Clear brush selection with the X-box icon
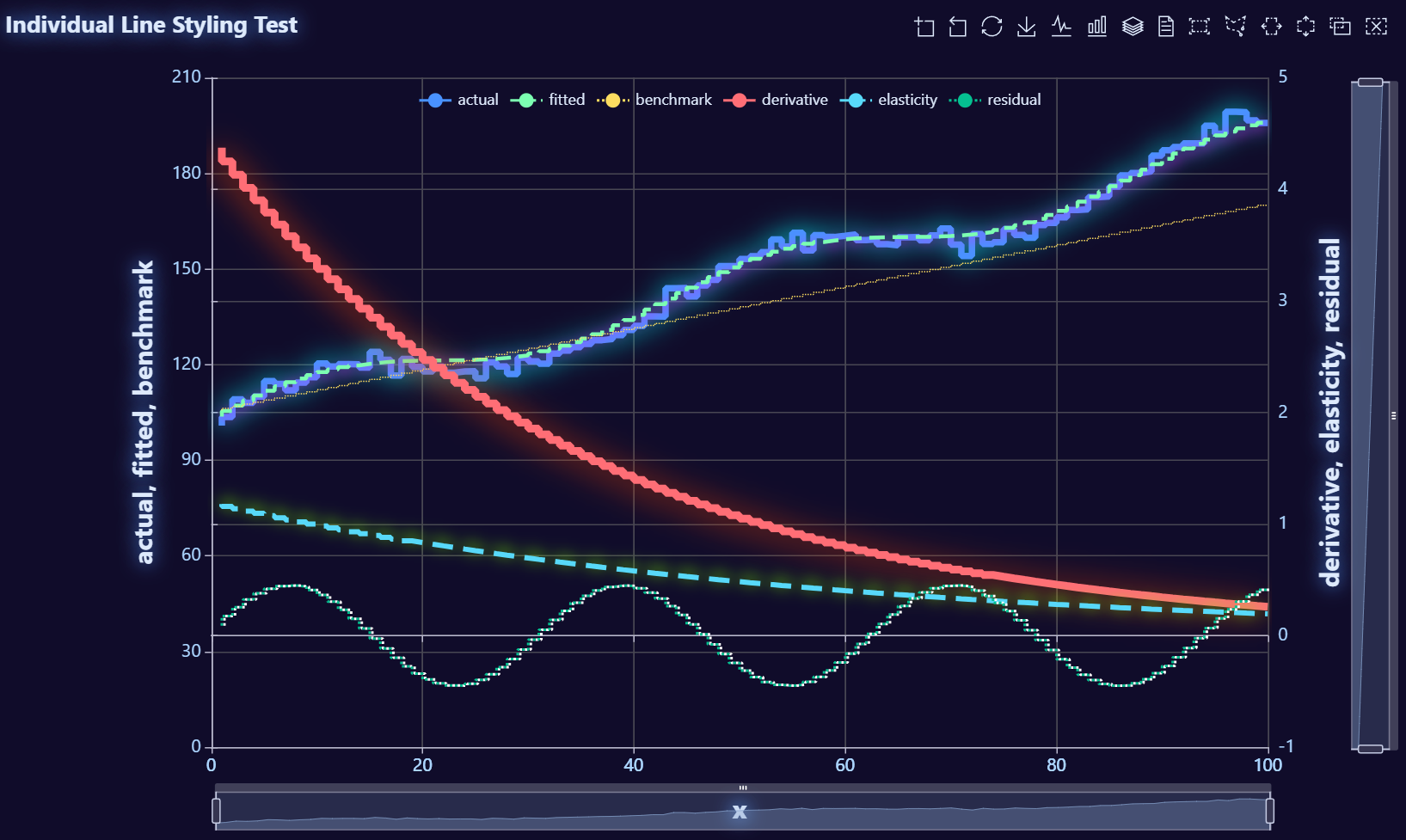Viewport: 1406px width, 840px height. (x=1376, y=27)
